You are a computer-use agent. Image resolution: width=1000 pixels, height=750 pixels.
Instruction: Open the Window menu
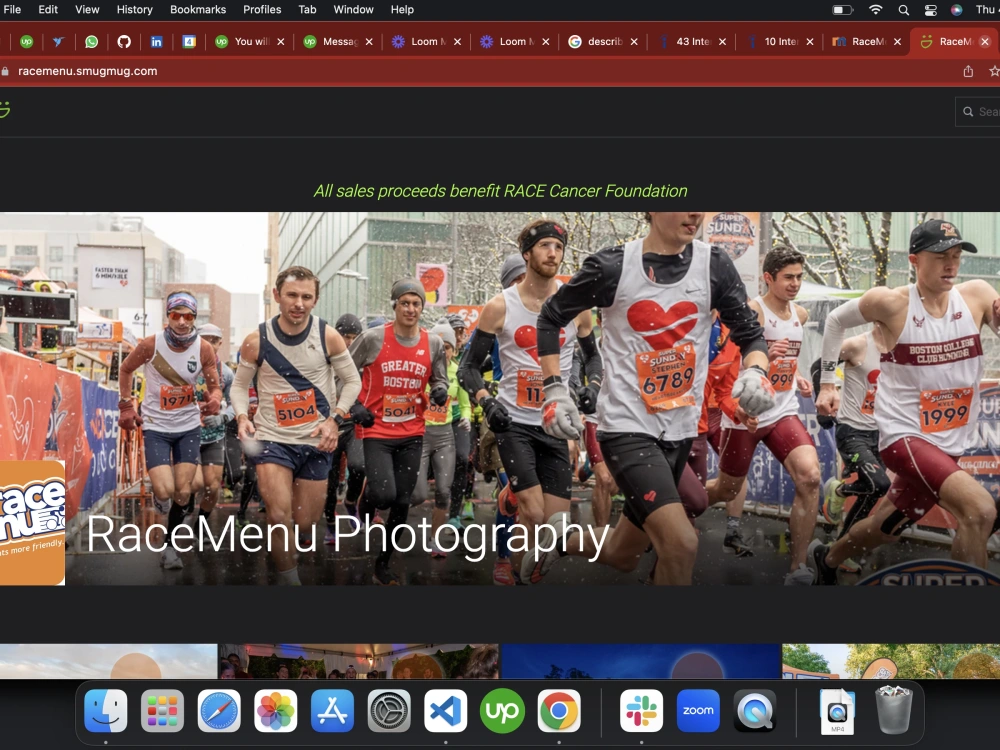353,10
